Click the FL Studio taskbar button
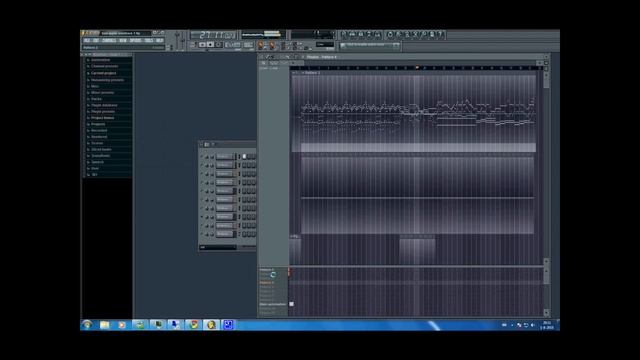 point(211,325)
